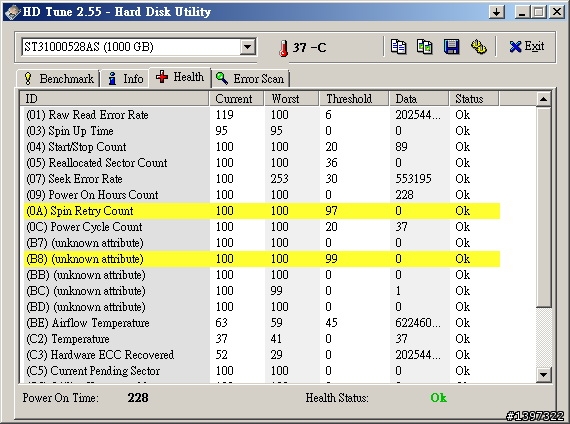Image resolution: width=570 pixels, height=424 pixels.
Task: Select highlighted Spin Retry Count row
Action: (262, 211)
